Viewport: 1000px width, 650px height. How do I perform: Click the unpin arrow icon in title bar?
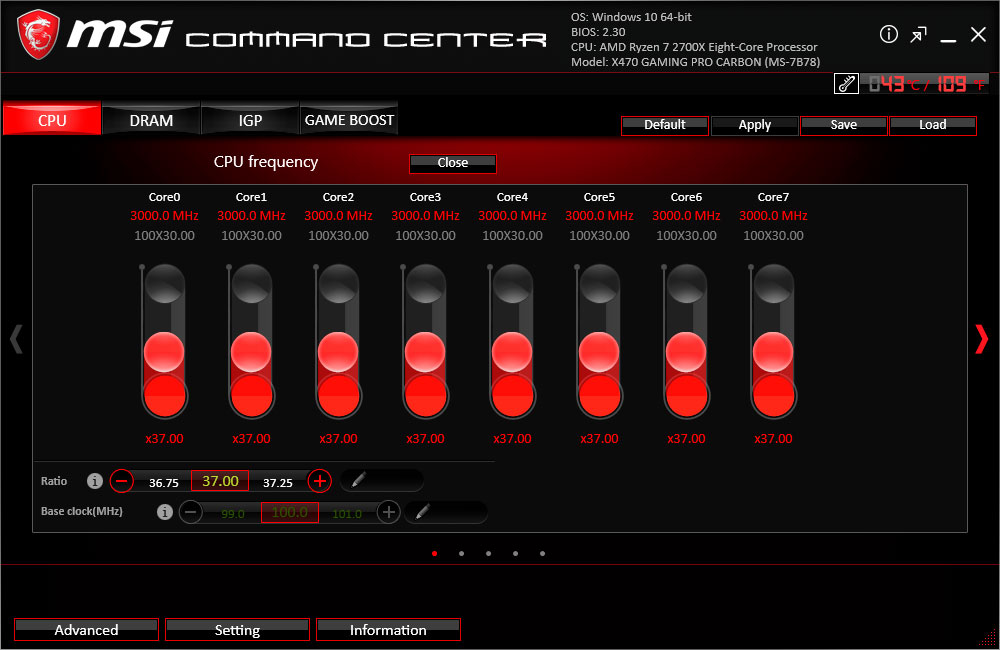(918, 35)
